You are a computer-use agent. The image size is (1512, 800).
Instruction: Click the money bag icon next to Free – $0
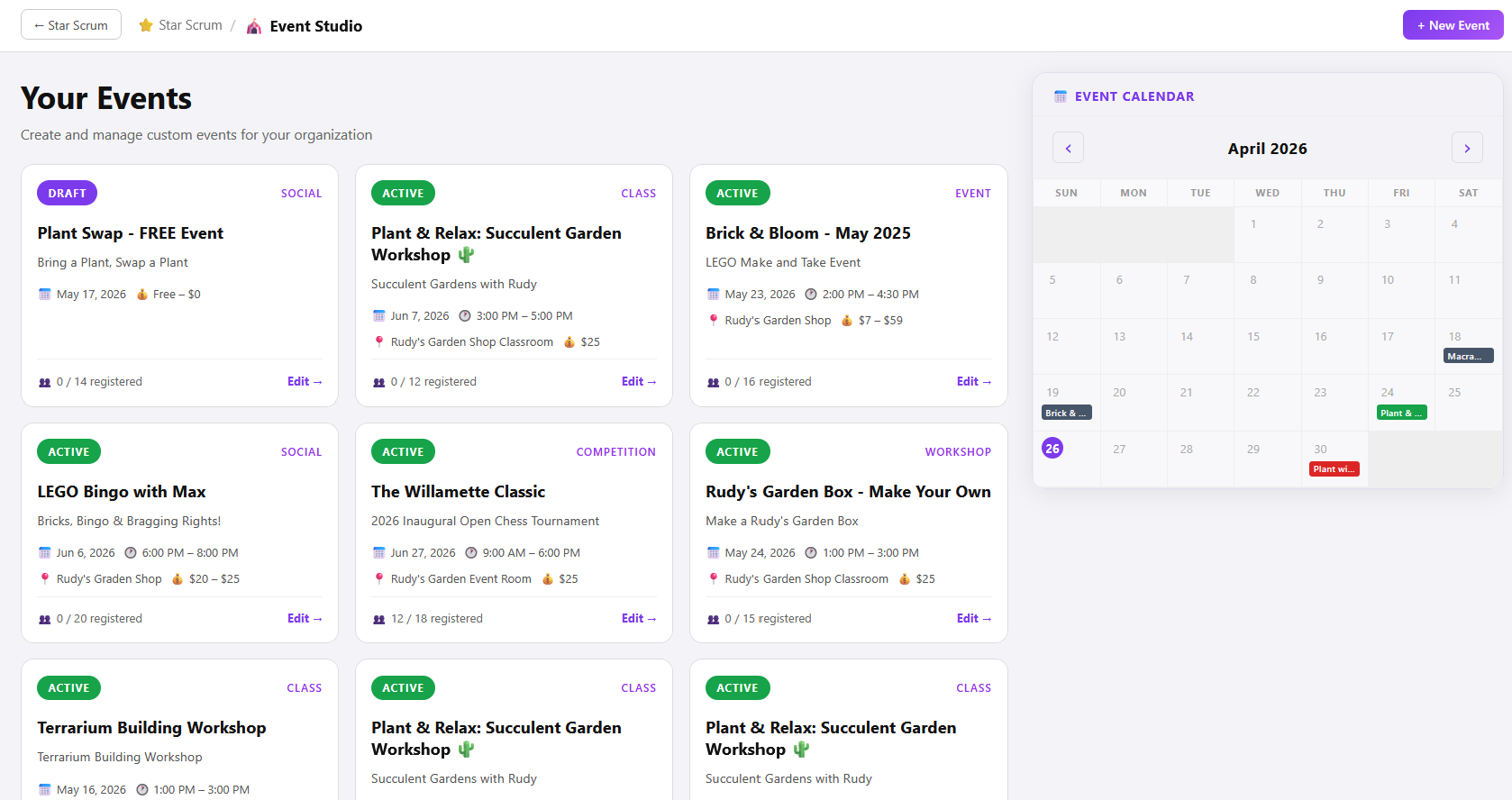(x=141, y=294)
